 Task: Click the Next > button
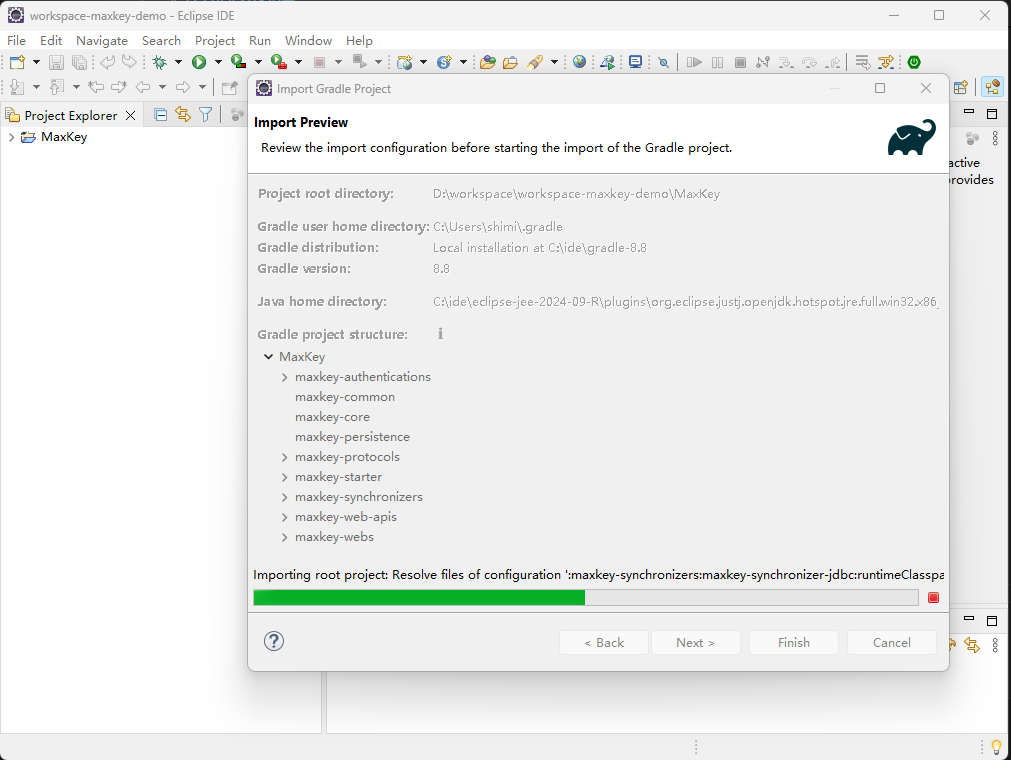696,643
